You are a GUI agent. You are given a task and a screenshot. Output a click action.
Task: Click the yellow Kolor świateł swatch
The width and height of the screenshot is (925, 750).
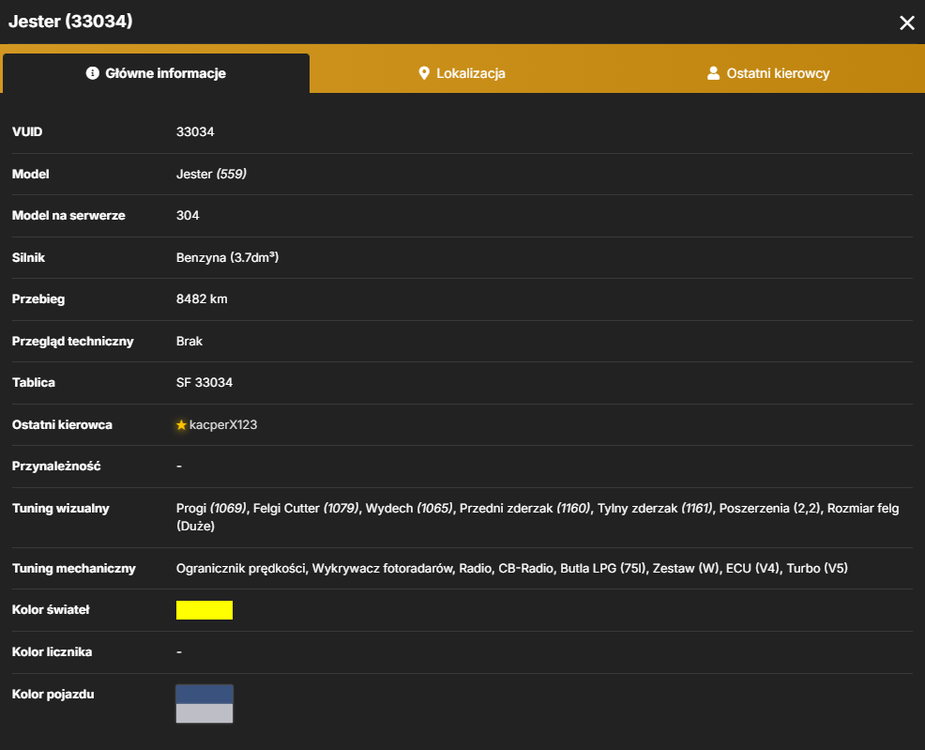[x=204, y=610]
